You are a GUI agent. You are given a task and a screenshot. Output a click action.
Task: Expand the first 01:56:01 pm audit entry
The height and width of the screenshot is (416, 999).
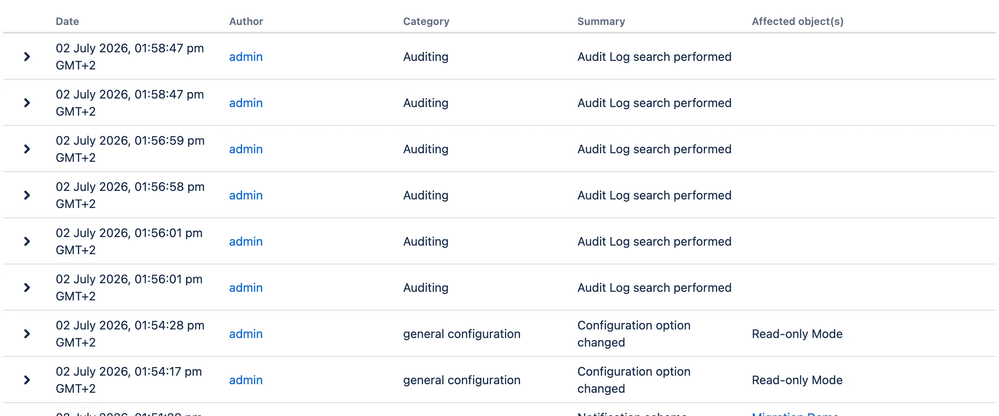pos(27,241)
